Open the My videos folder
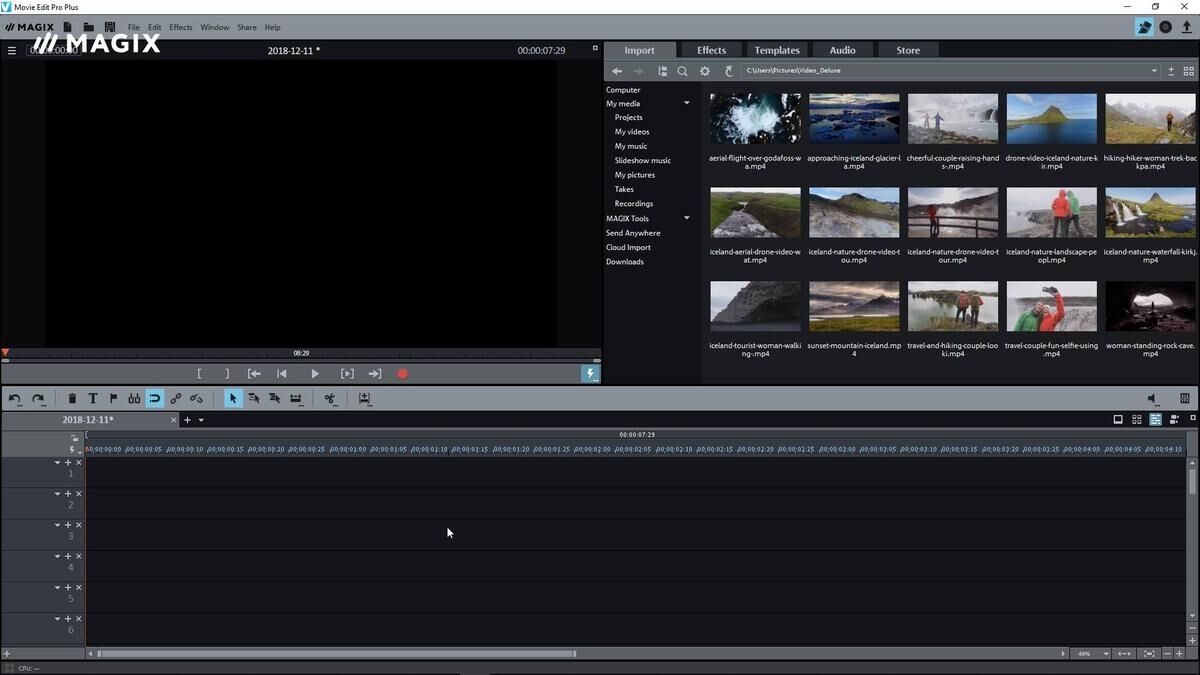The image size is (1200, 675). click(632, 132)
